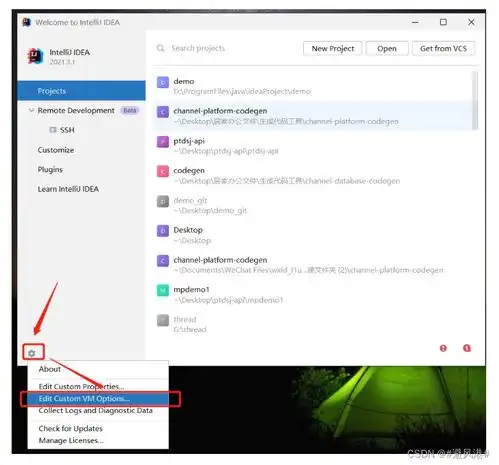Click the ptdsj-api project icon
The width and height of the screenshot is (499, 465).
[163, 142]
